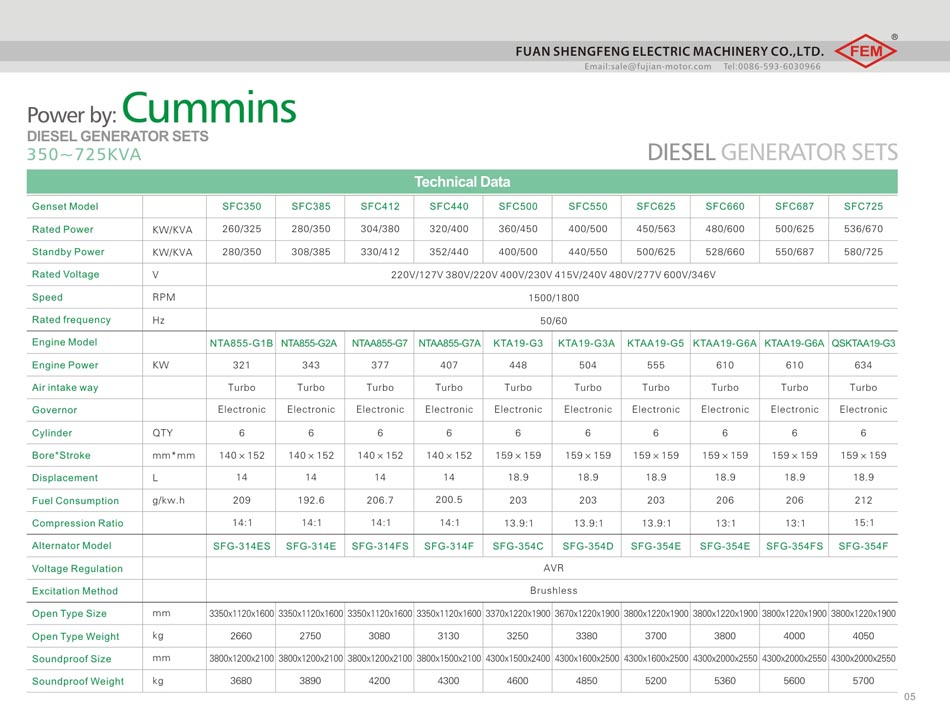Click the standby power value 580/725
The height and width of the screenshot is (717, 950).
pos(863,252)
